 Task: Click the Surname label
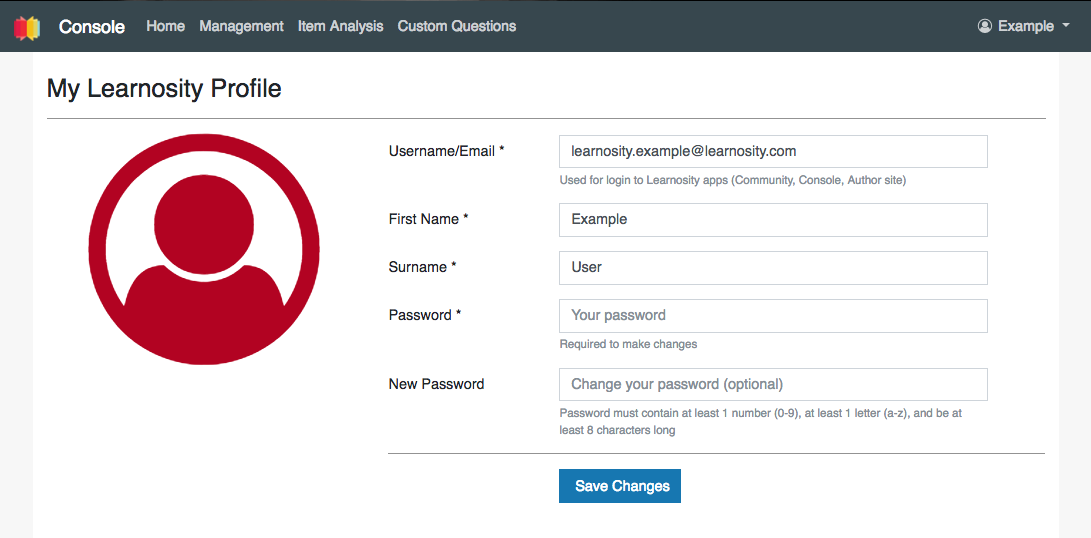pyautogui.click(x=422, y=267)
